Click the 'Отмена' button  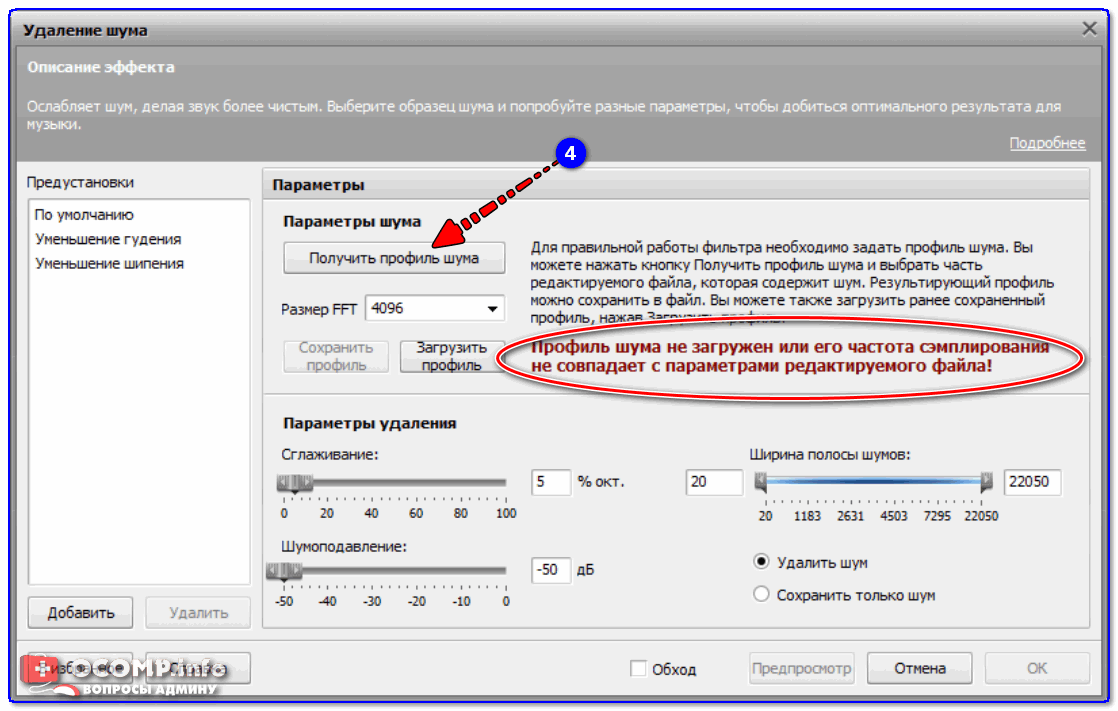tap(920, 668)
